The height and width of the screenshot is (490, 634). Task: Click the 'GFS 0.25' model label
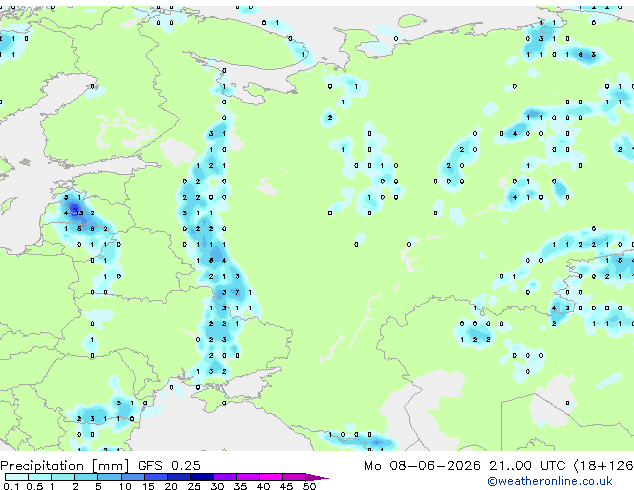point(169,465)
